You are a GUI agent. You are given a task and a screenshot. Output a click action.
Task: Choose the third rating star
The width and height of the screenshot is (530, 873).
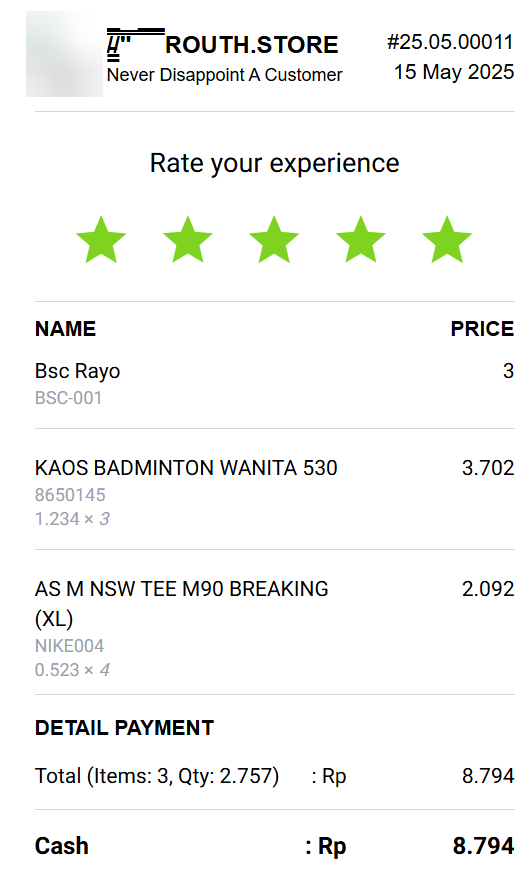[274, 240]
